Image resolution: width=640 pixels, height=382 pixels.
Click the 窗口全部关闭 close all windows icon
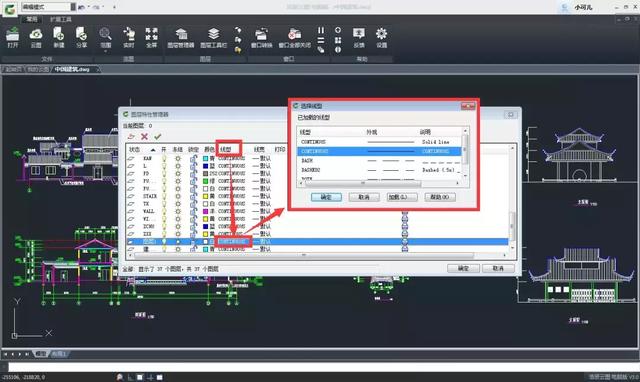click(294, 38)
